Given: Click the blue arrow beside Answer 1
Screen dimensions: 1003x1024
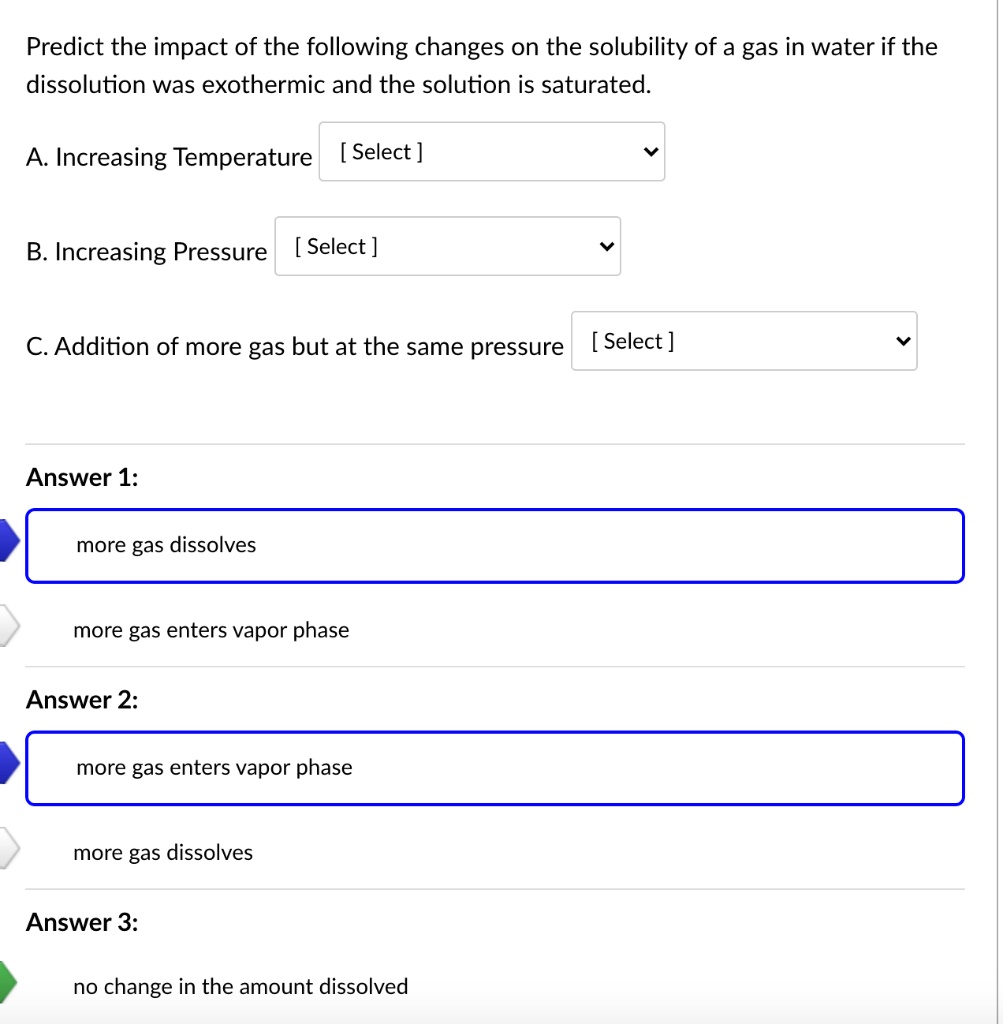Looking at the screenshot, I should 6,540.
